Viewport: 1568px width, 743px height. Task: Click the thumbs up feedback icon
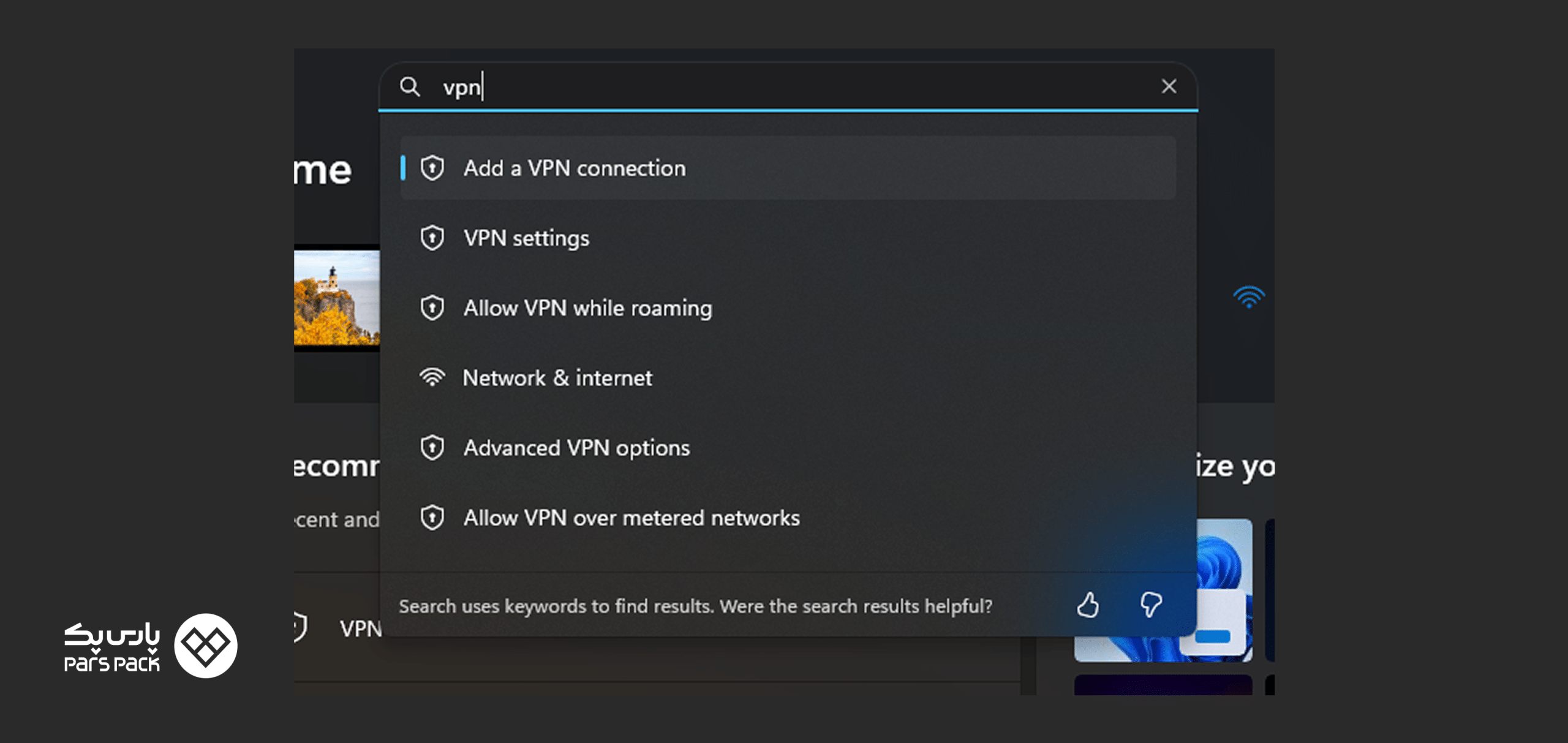1088,605
